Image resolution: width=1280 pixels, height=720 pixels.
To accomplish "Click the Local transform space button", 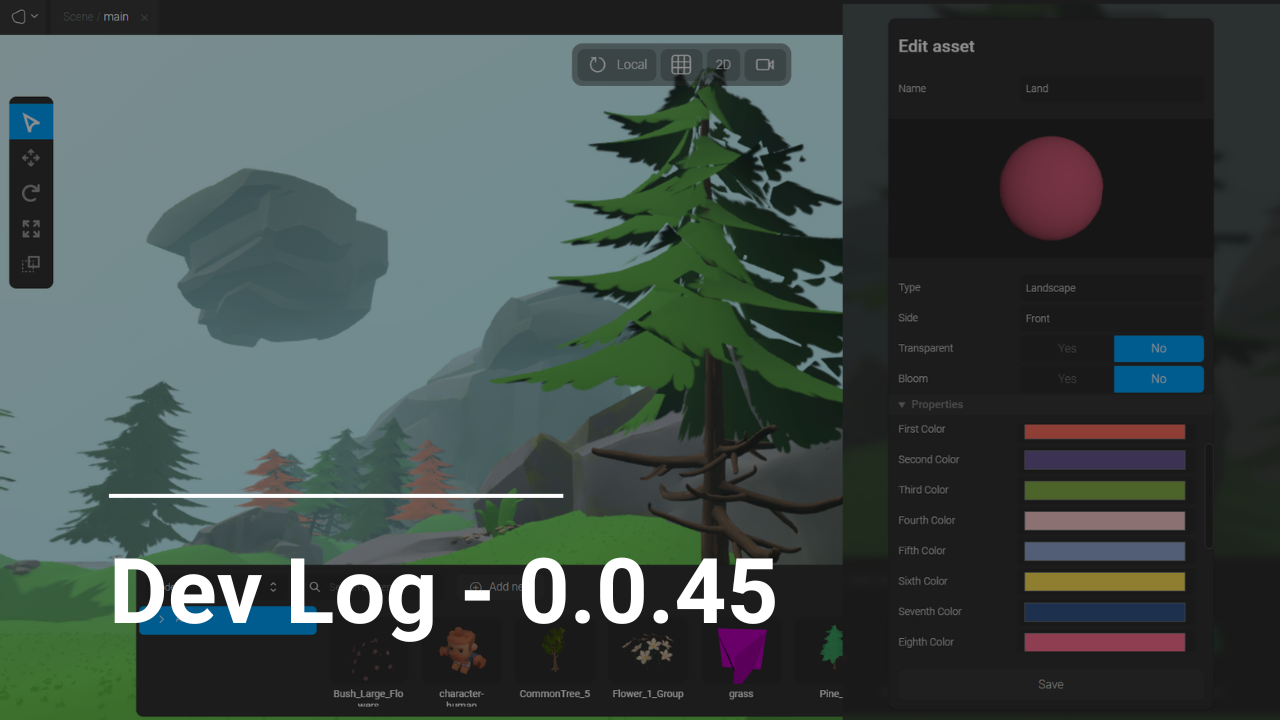I will pos(617,65).
